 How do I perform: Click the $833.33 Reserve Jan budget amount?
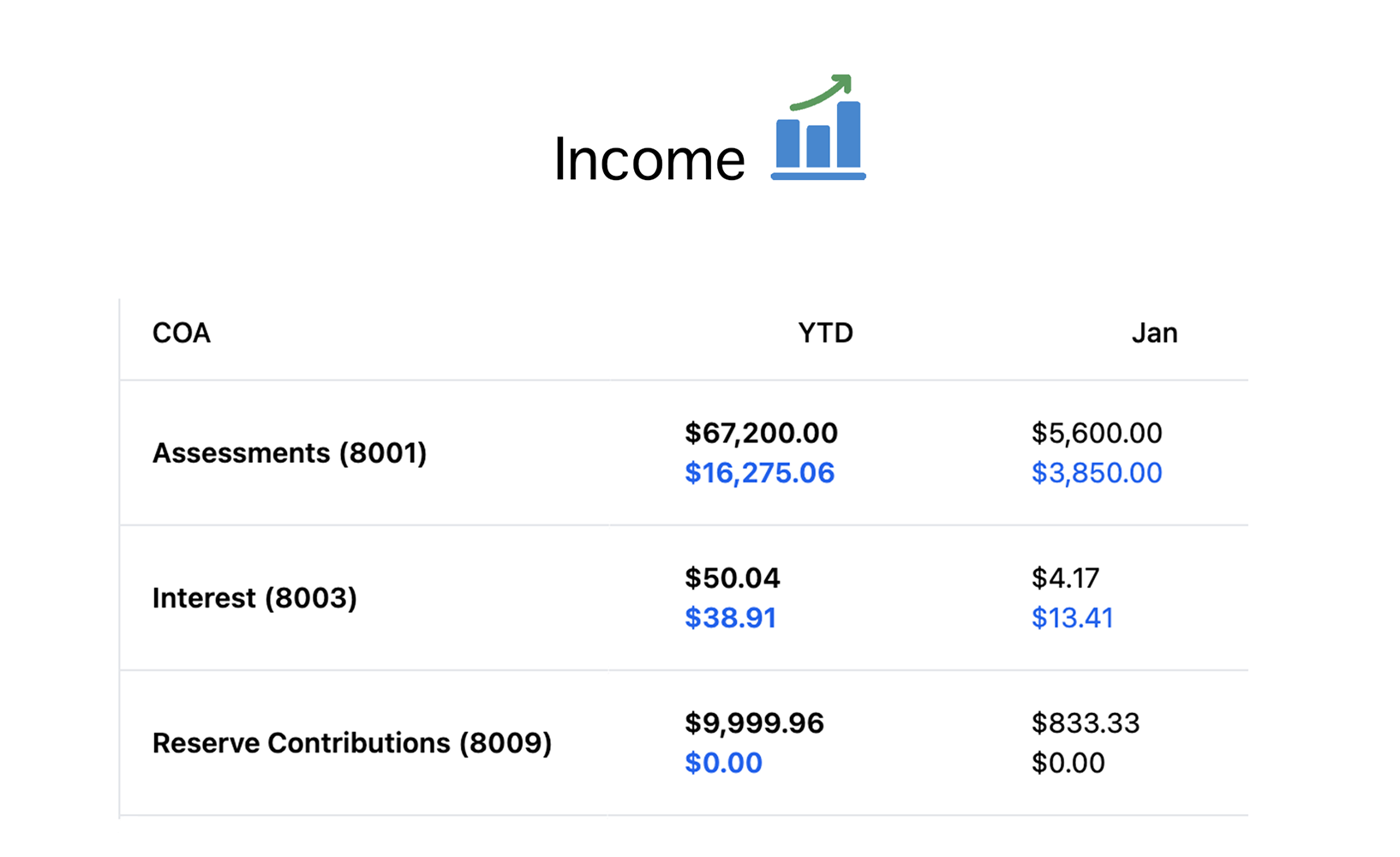click(x=1085, y=722)
